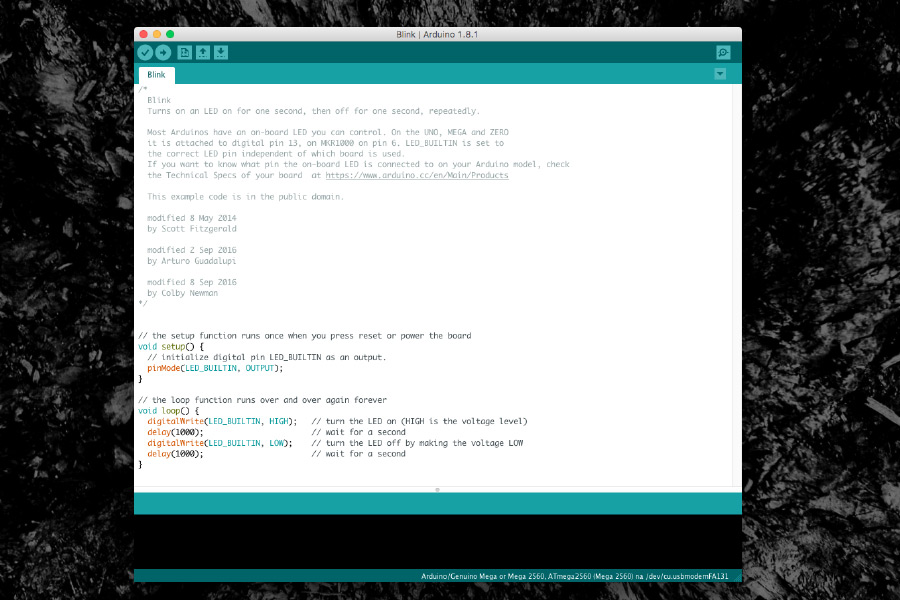Minimize the window using the yellow button
The image size is (900, 600).
(x=156, y=34)
